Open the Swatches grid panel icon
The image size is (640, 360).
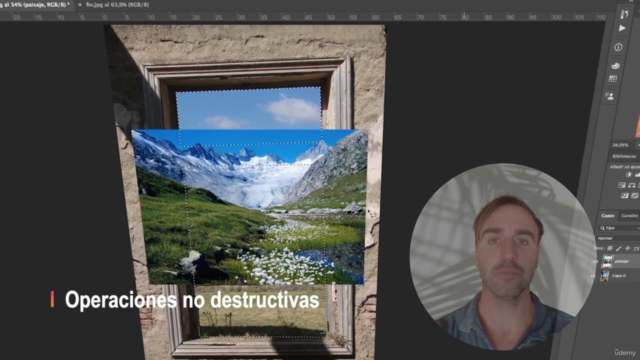point(613,79)
